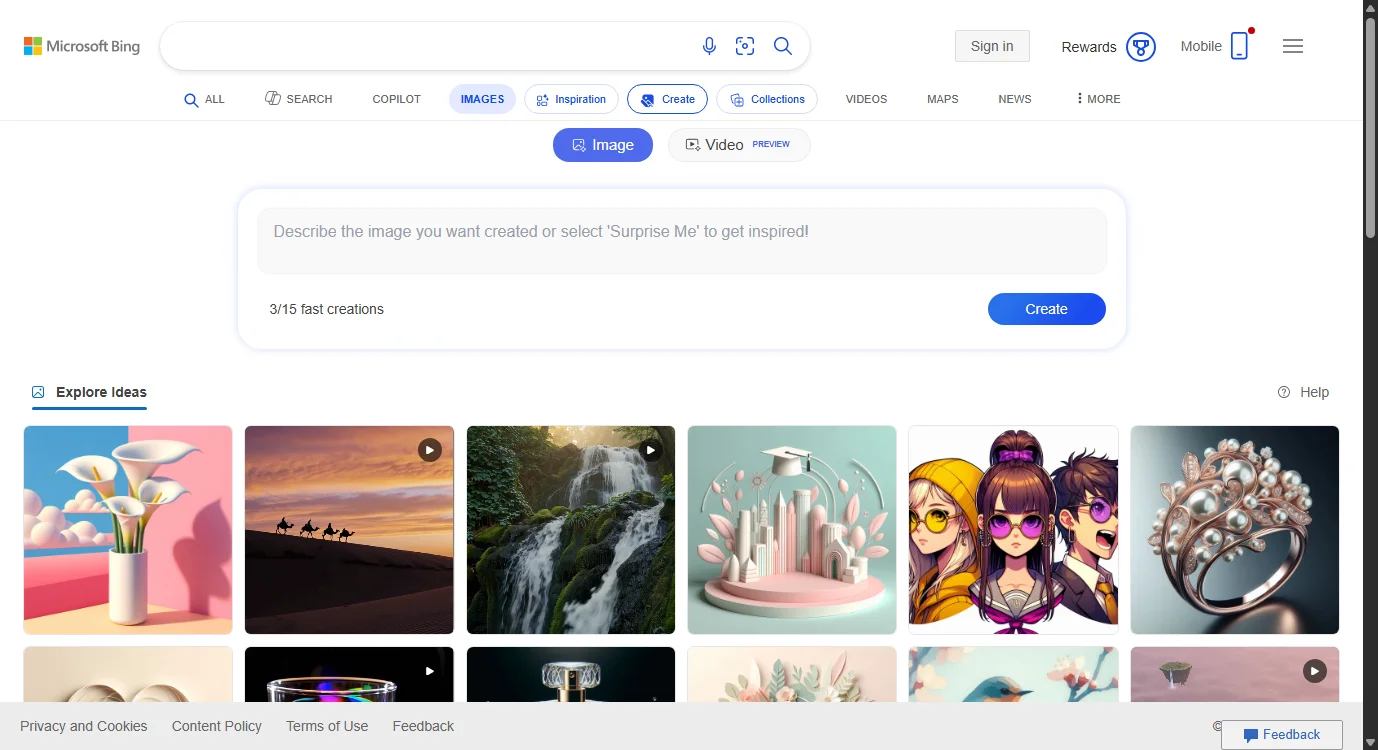Switch to the IMAGES tab
Screen dimensions: 1378x750
pos(482,98)
